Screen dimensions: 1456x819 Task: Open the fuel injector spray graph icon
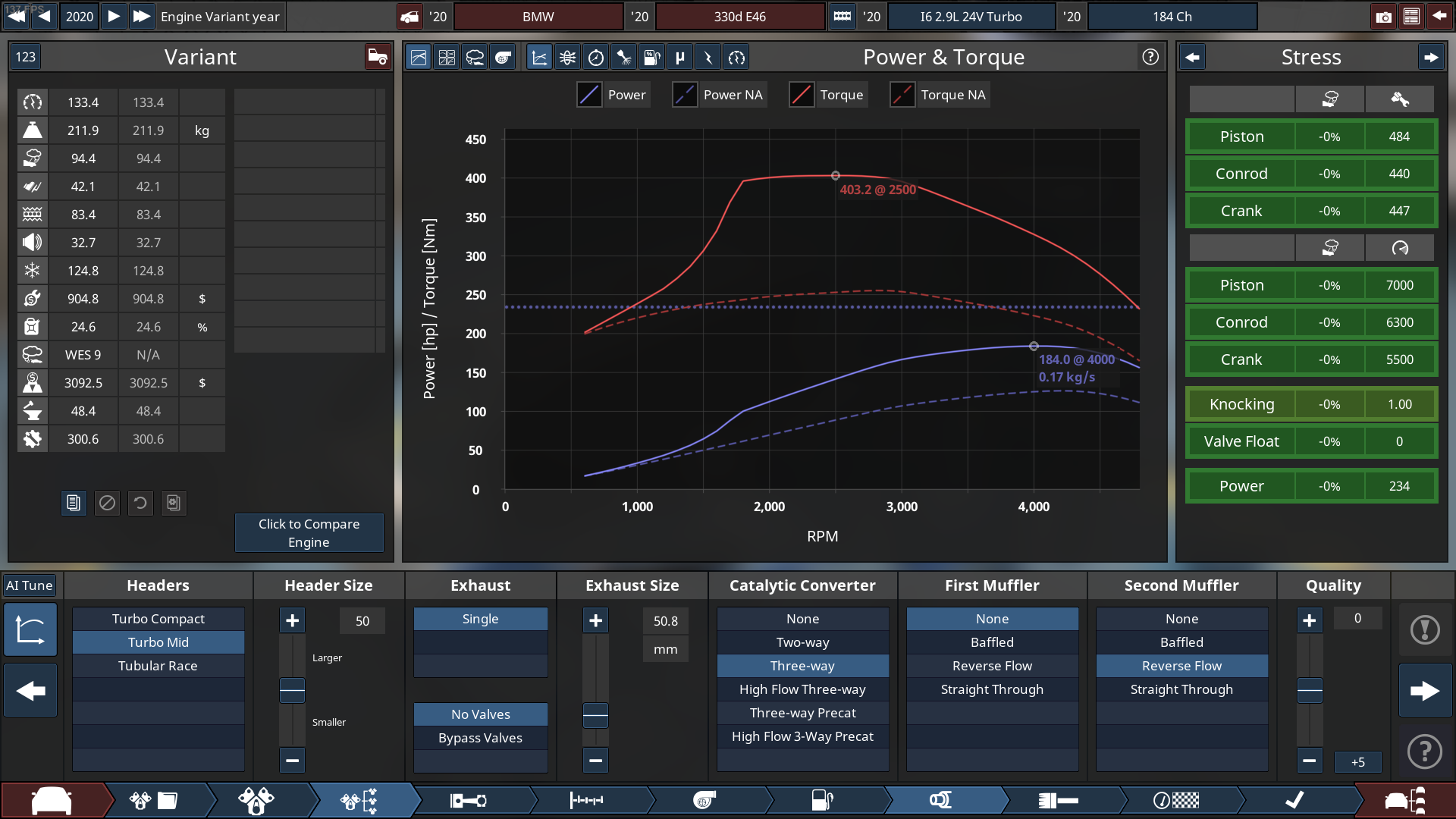624,57
